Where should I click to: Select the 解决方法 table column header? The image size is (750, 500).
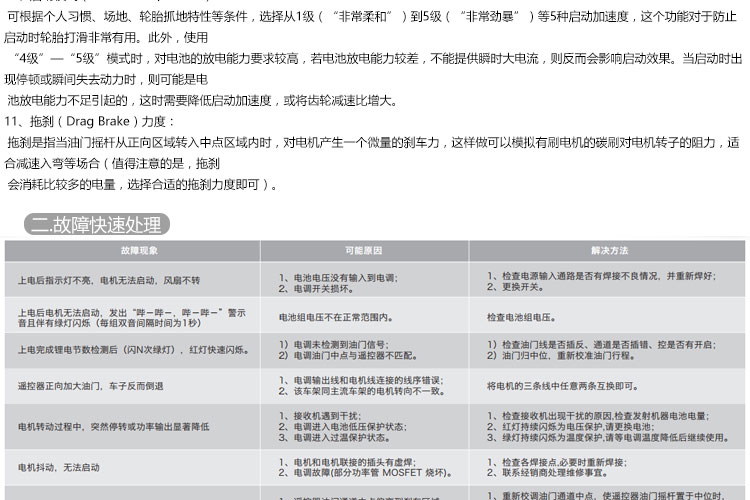[609, 249]
